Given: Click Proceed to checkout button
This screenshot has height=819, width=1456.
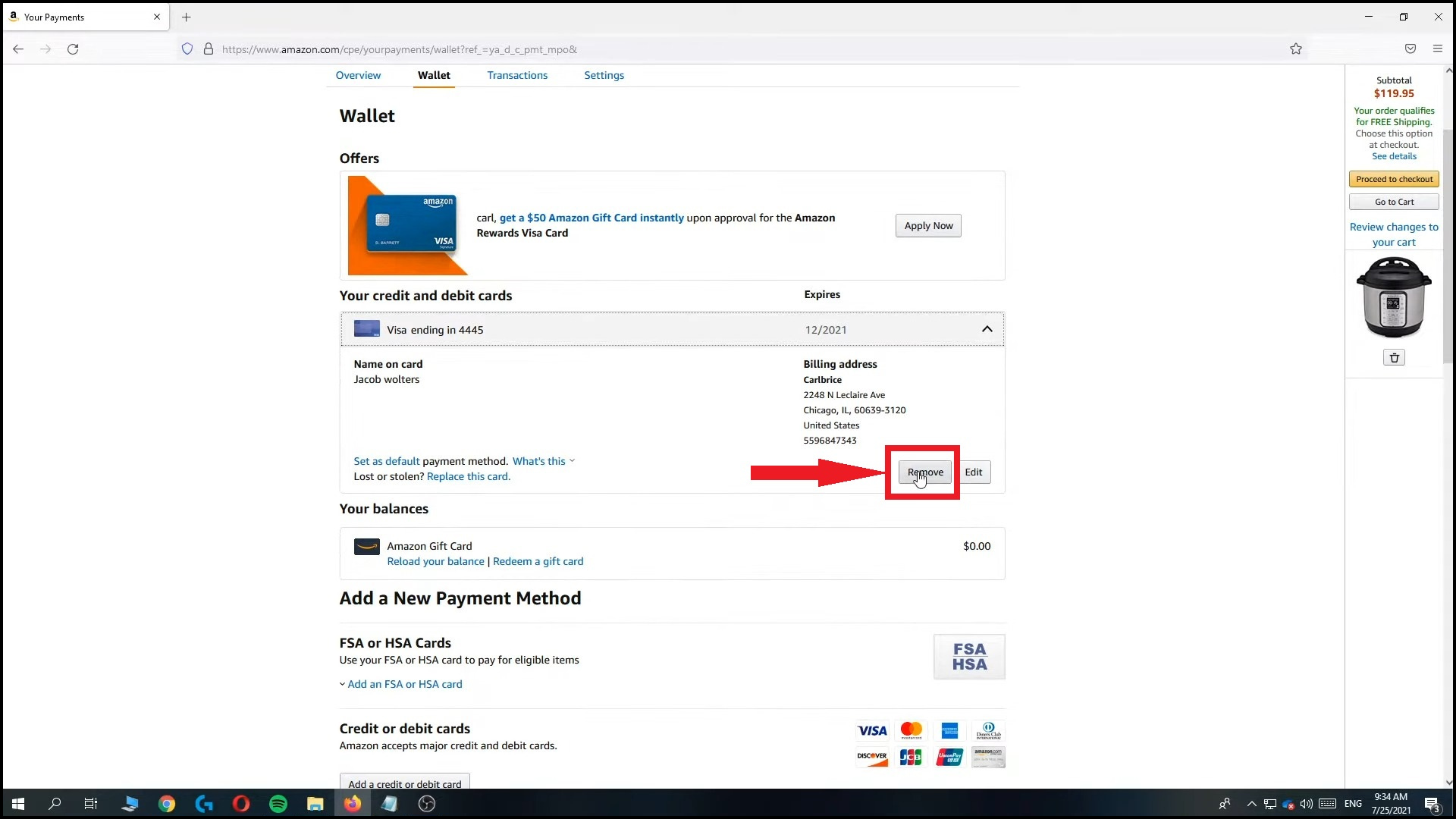Looking at the screenshot, I should click(1394, 180).
